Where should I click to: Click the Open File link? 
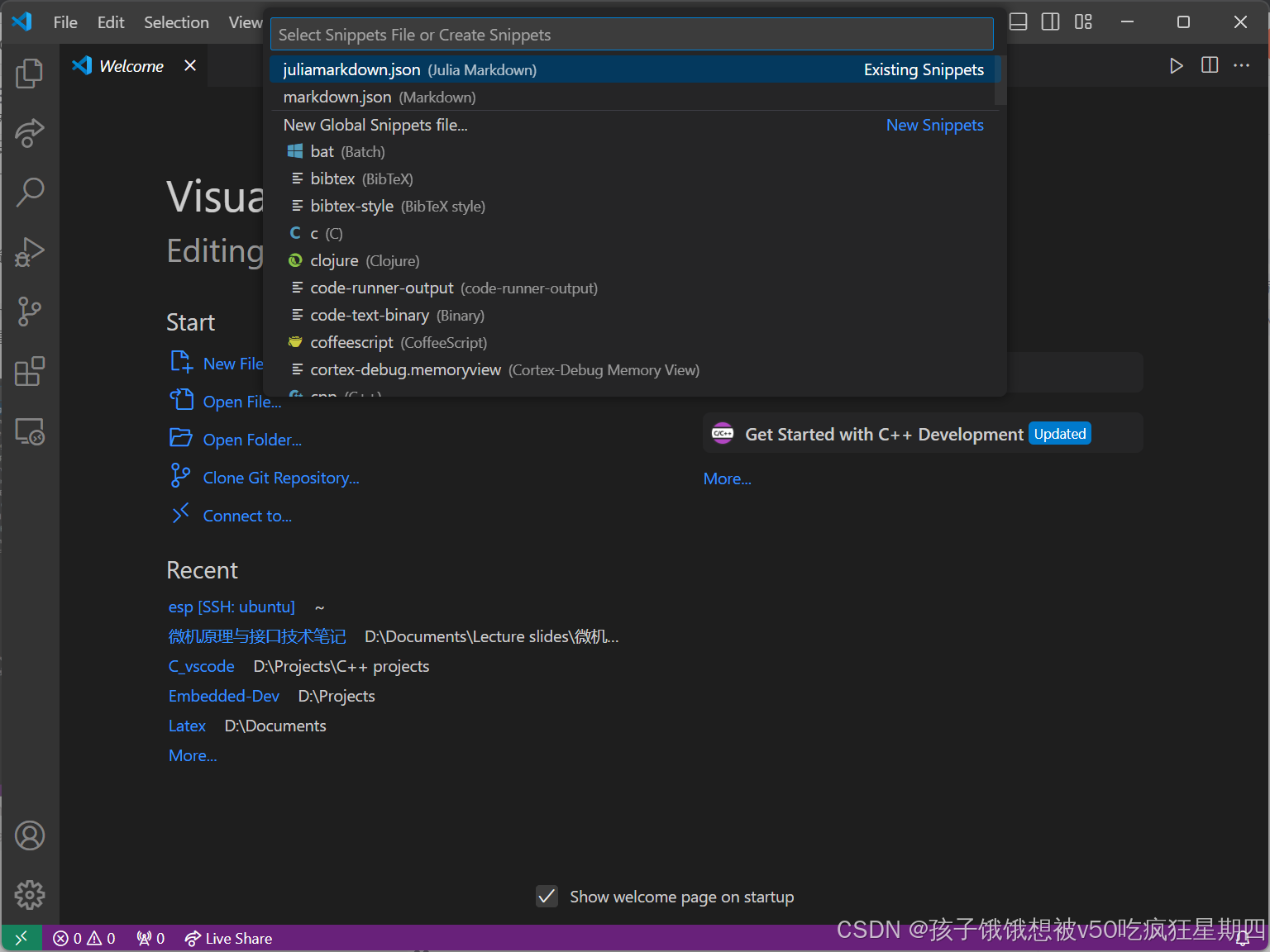click(x=242, y=402)
